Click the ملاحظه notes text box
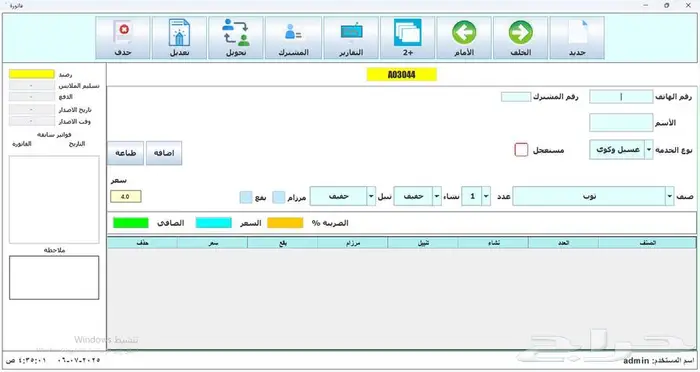700x372 pixels. 54,278
